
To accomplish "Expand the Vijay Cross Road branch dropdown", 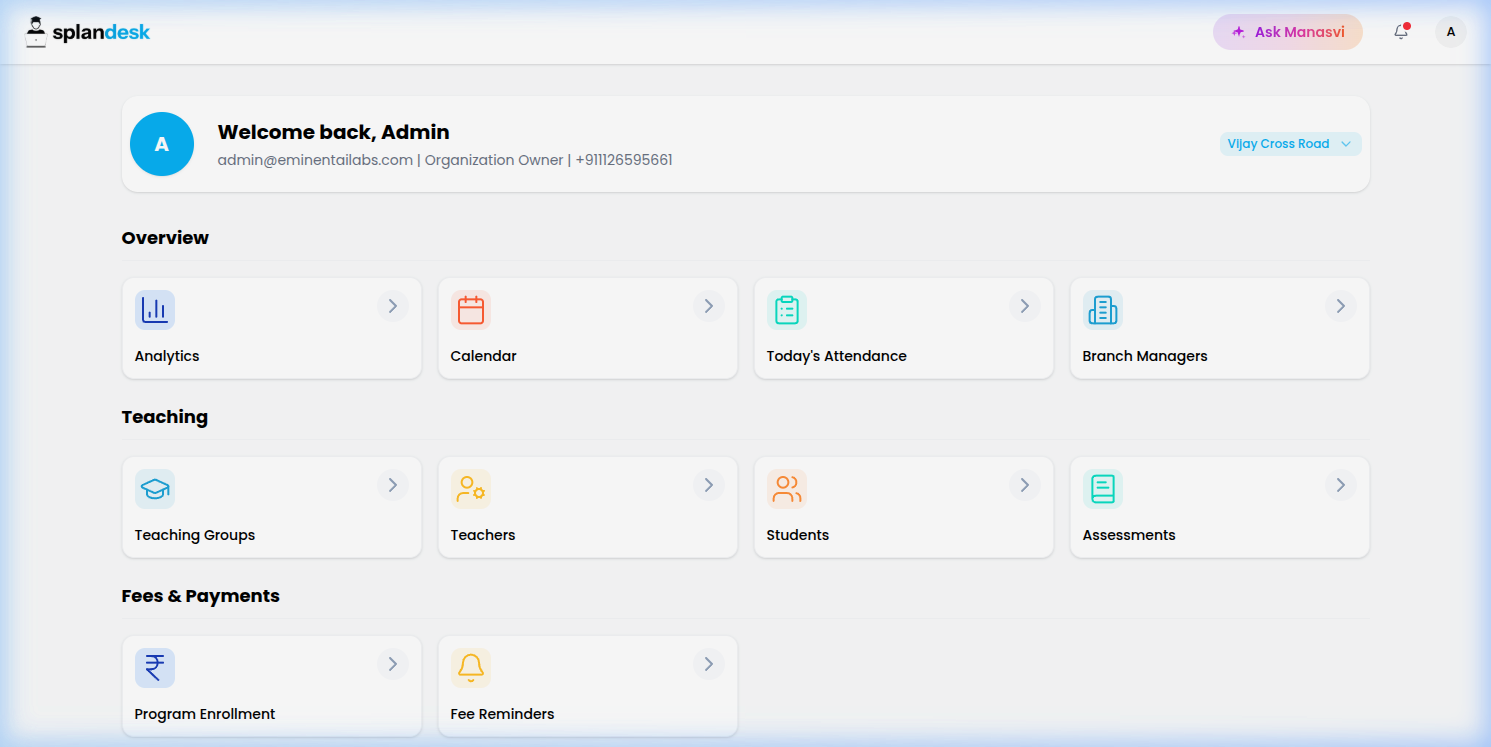I will [x=1290, y=144].
